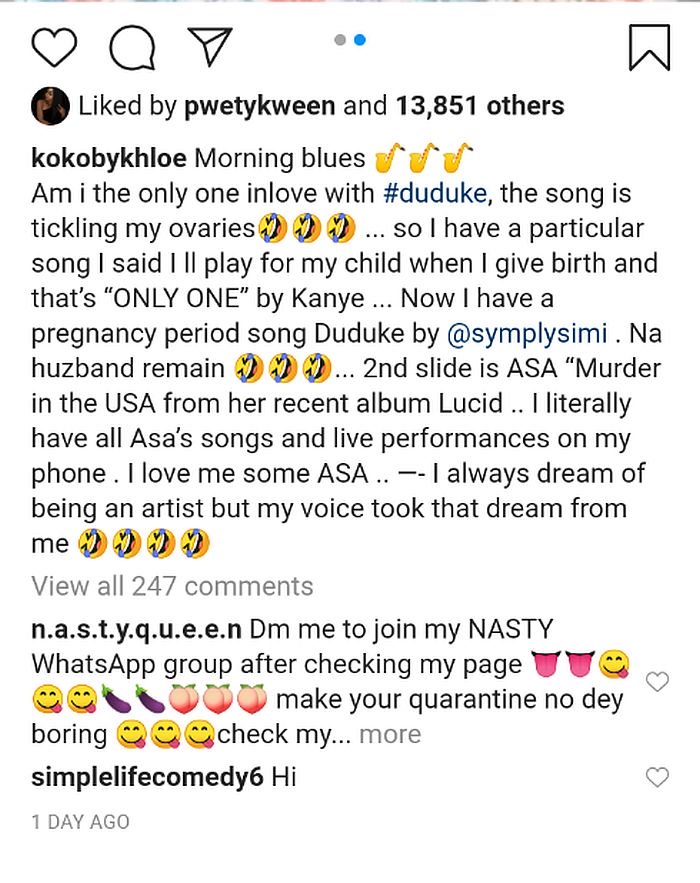Open simplelifecomedy6's profile
This screenshot has width=700, height=883.
[x=147, y=778]
